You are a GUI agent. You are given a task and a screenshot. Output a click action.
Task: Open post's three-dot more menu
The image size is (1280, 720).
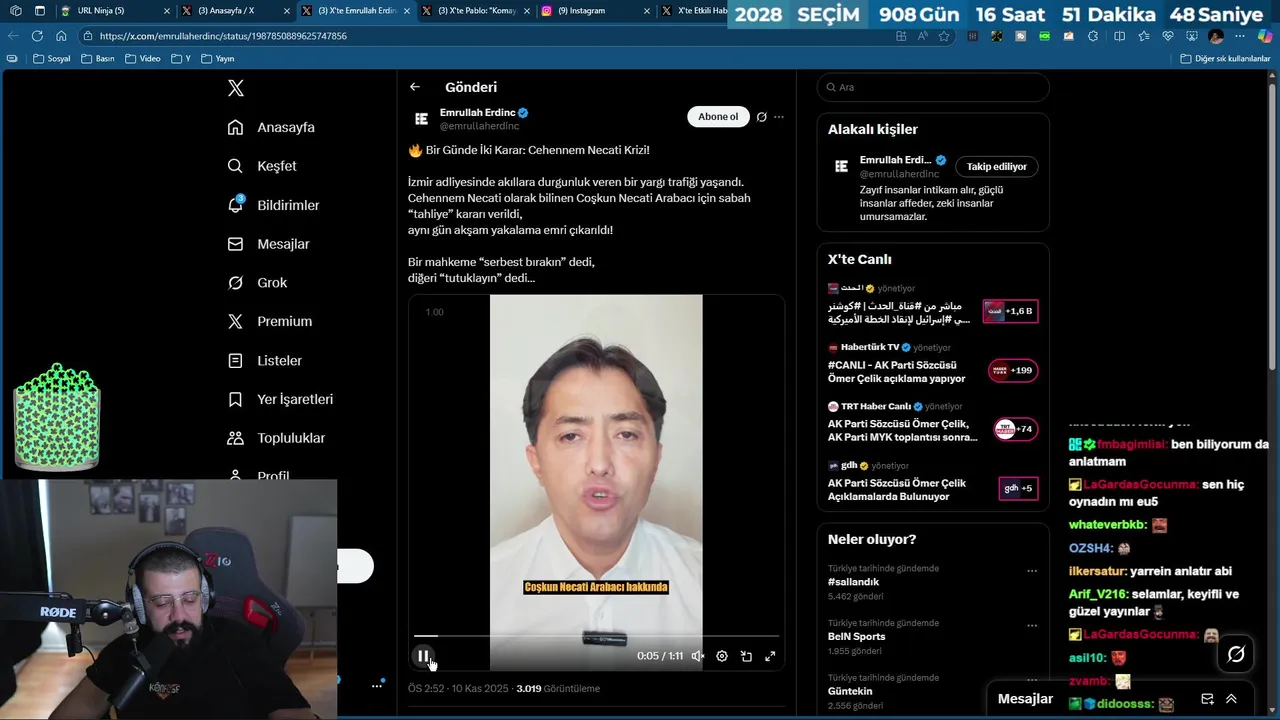click(x=779, y=117)
